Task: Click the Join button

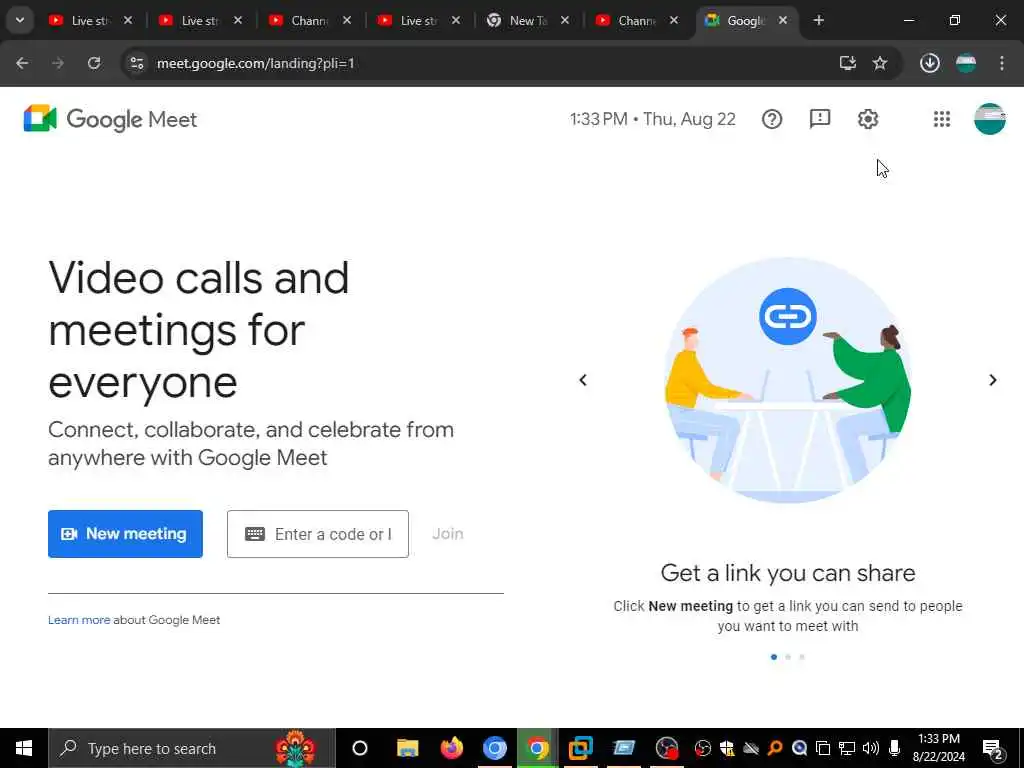Action: point(448,534)
